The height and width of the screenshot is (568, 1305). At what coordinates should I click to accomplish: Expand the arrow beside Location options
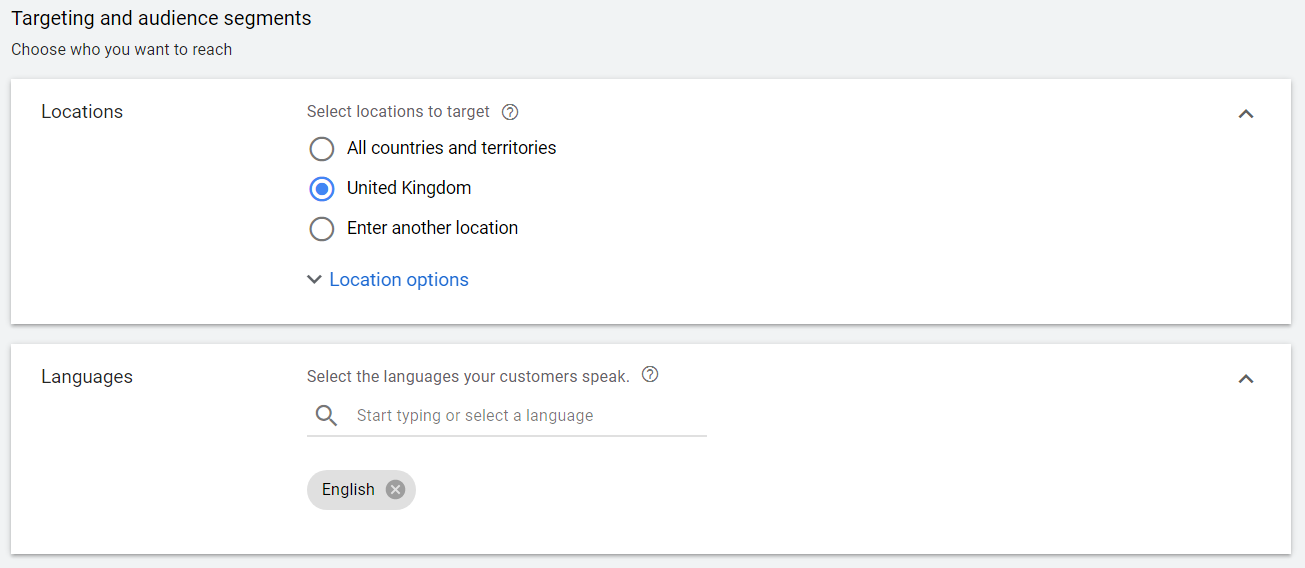coord(315,280)
